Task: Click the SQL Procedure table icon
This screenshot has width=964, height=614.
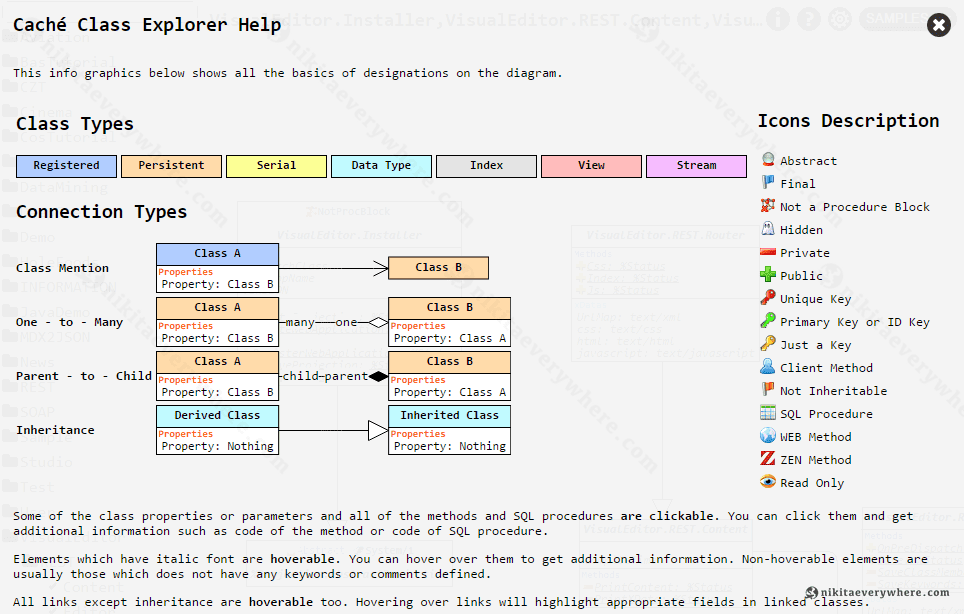Action: pyautogui.click(x=767, y=413)
